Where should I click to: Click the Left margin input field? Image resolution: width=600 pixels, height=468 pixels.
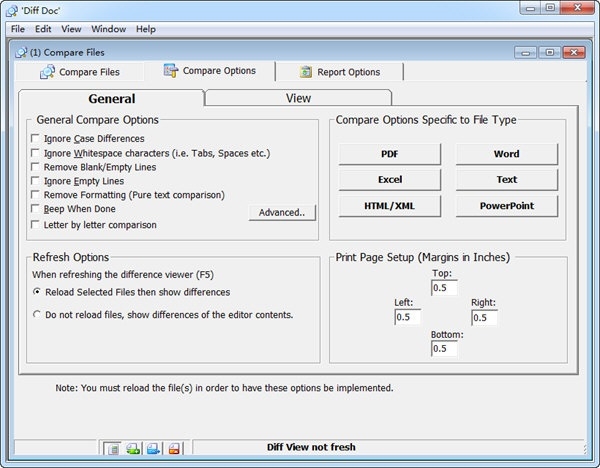[408, 317]
